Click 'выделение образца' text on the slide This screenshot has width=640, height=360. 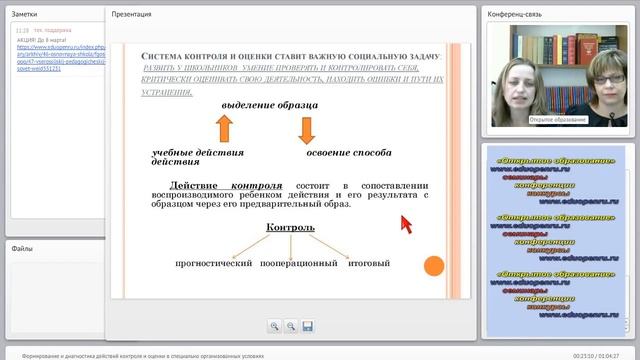click(270, 105)
